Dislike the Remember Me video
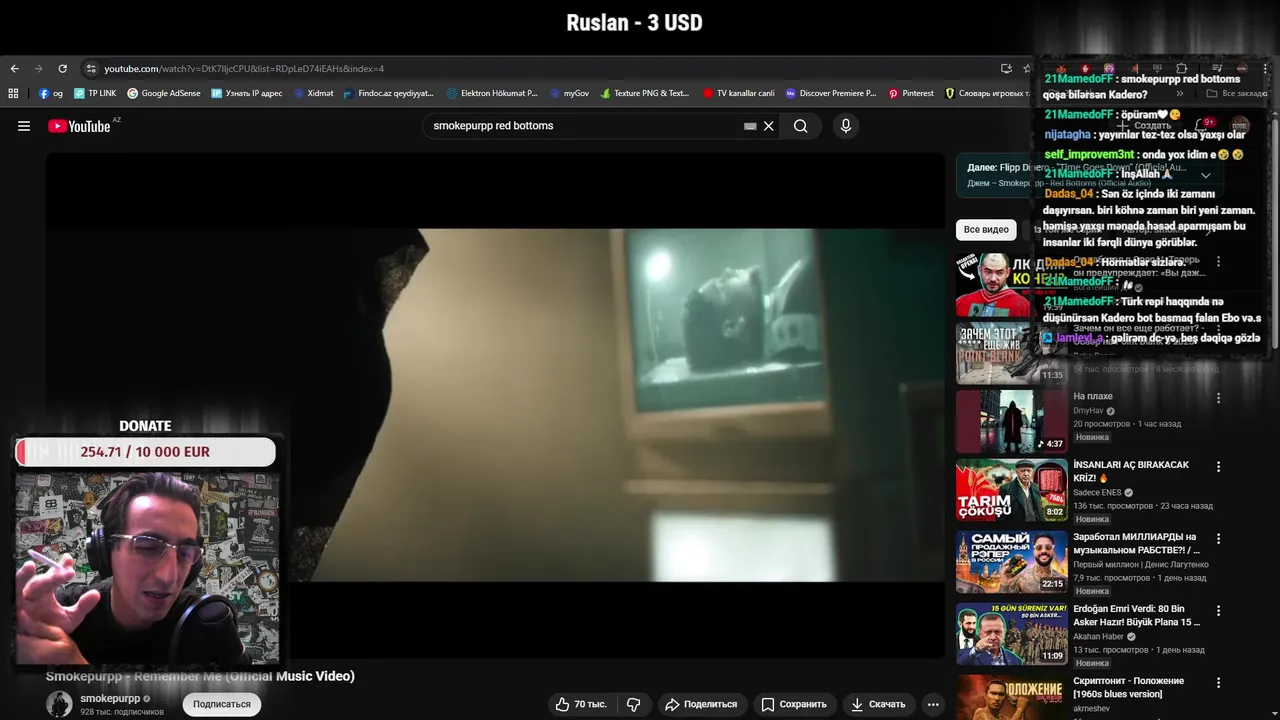The image size is (1280, 720). point(634,704)
